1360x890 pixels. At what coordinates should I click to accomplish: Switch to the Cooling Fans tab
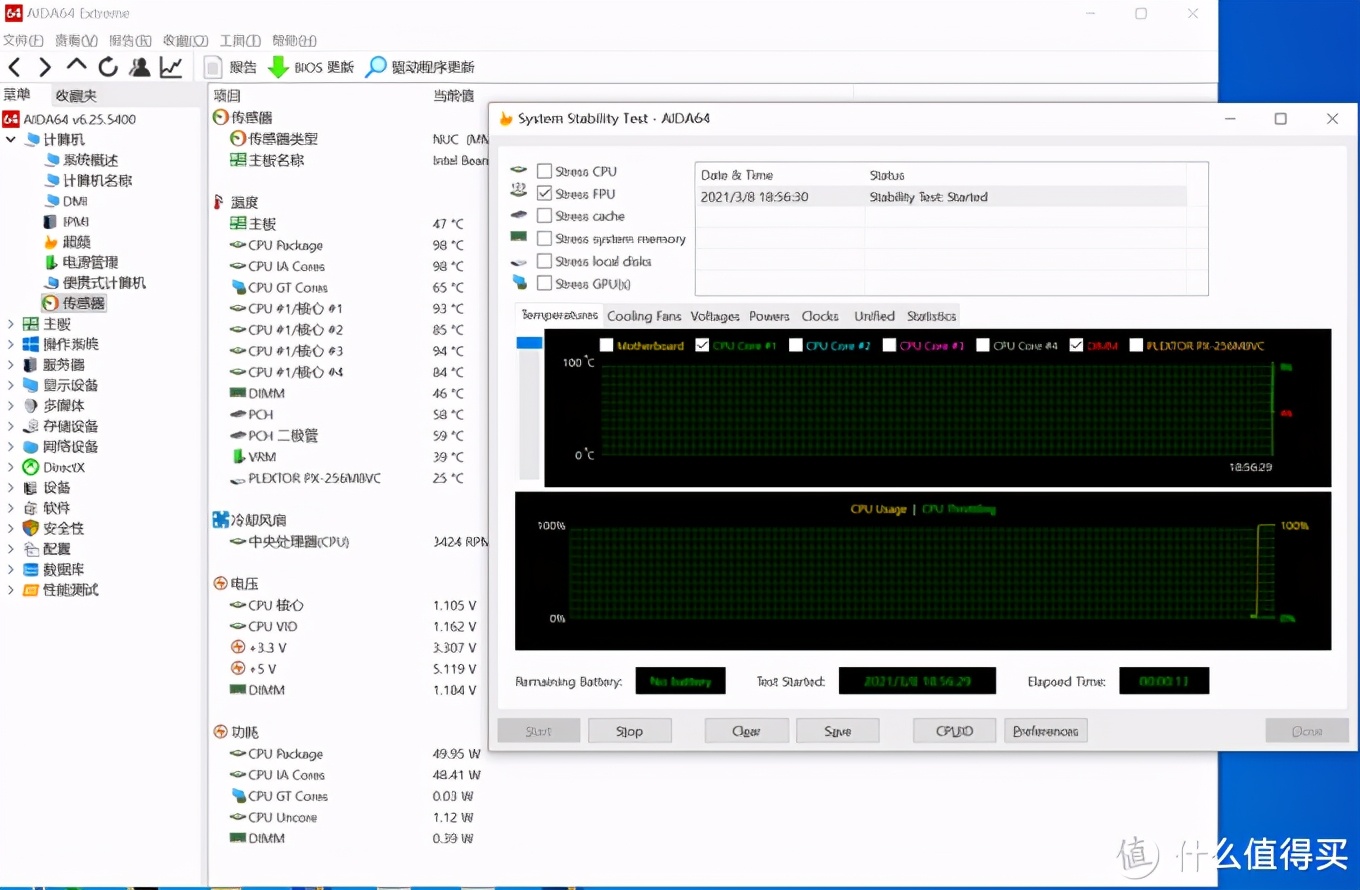(644, 316)
